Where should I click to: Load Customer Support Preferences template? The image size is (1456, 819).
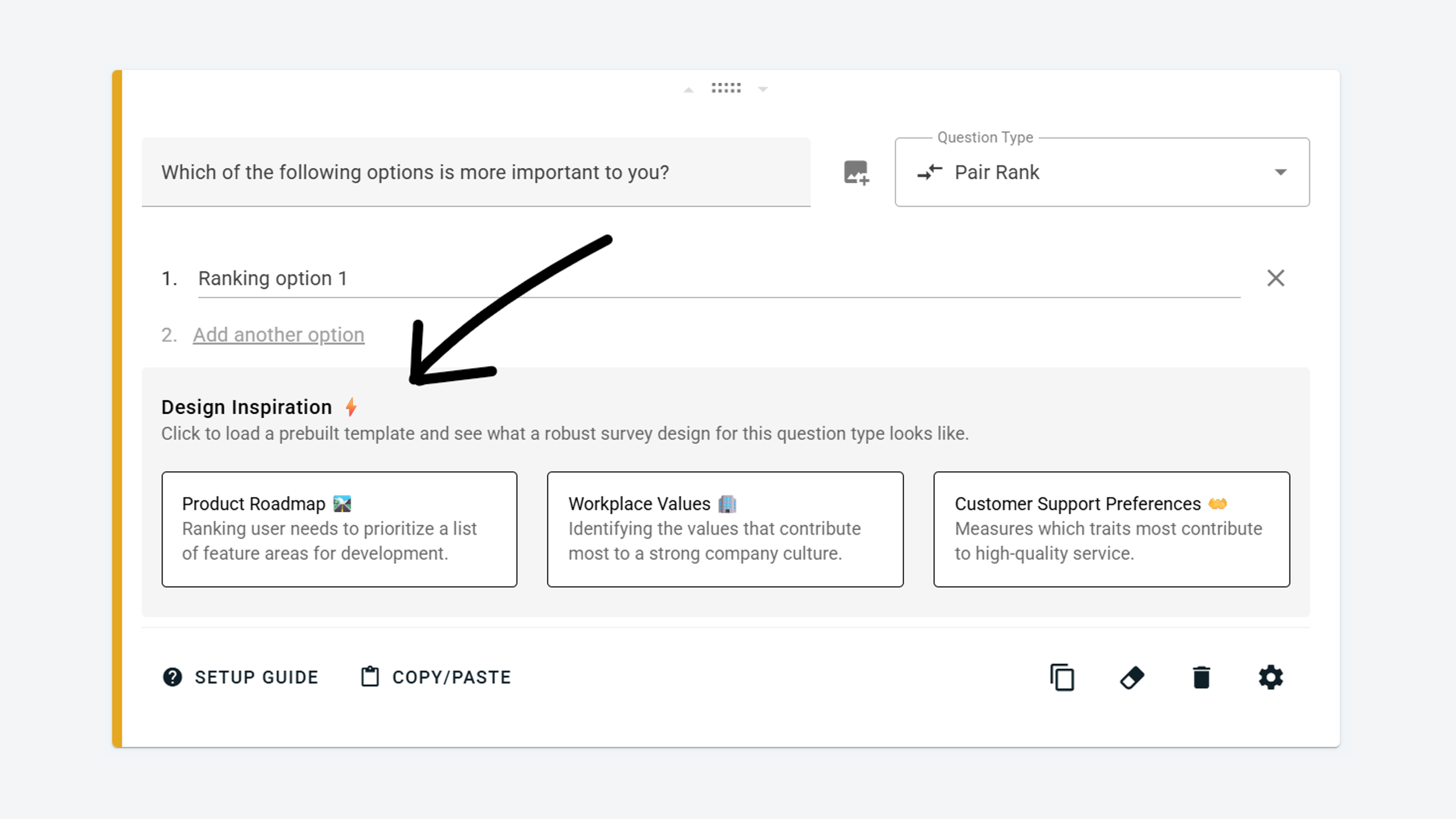pos(1111,529)
